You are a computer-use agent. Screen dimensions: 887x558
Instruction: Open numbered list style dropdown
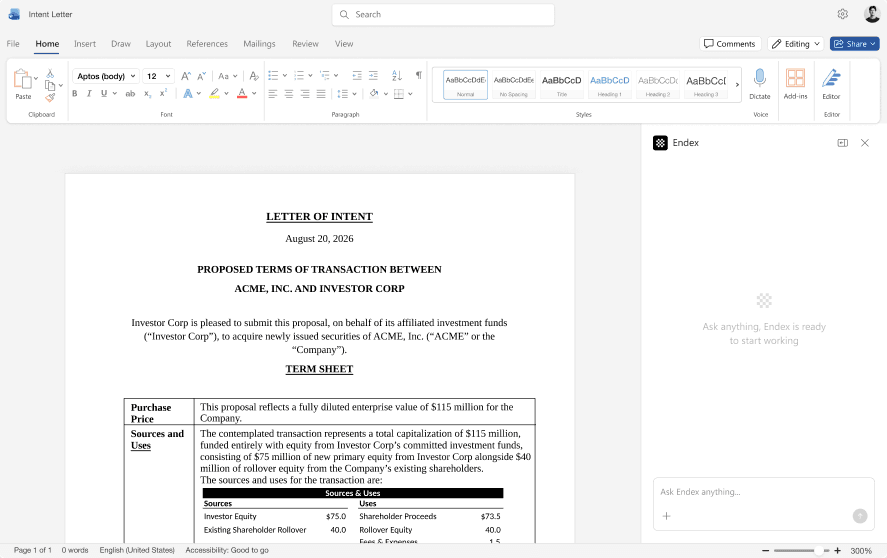tap(310, 75)
